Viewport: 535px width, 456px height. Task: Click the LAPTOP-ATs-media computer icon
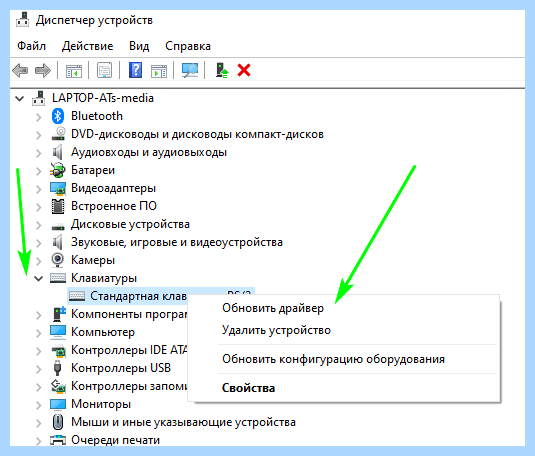39,98
